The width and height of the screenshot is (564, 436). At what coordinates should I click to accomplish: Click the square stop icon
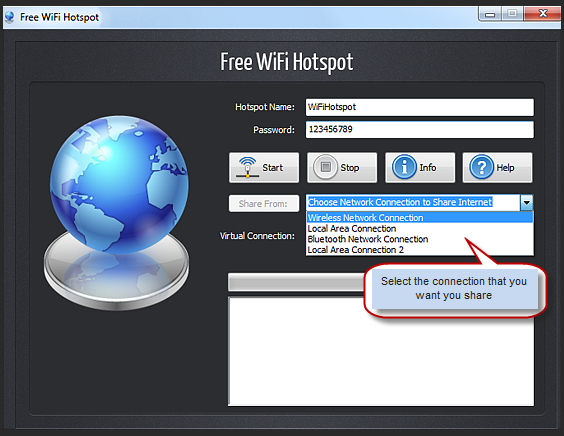[x=326, y=167]
